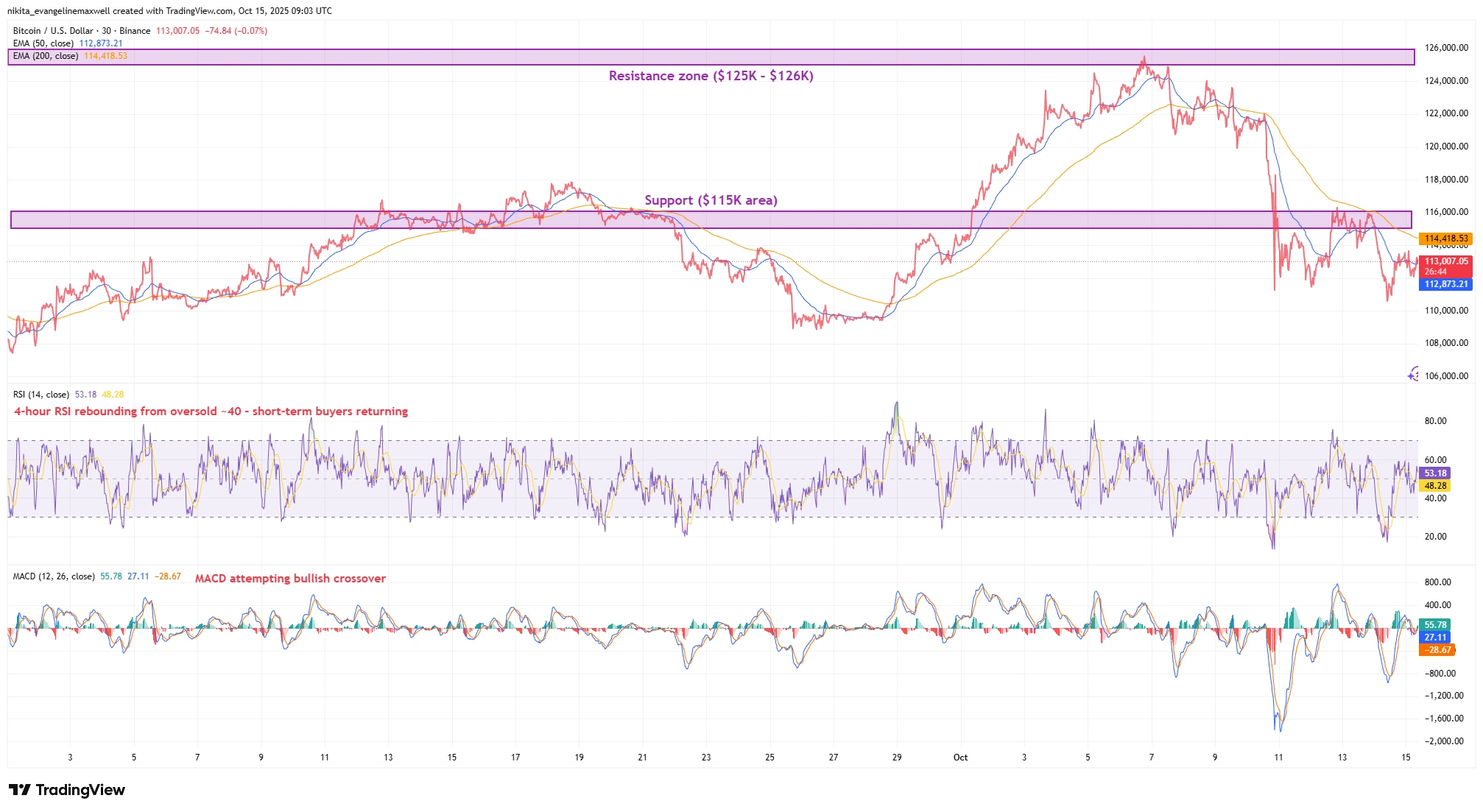Click the orange EMA 200 price tag 114,418.53

coord(1445,239)
